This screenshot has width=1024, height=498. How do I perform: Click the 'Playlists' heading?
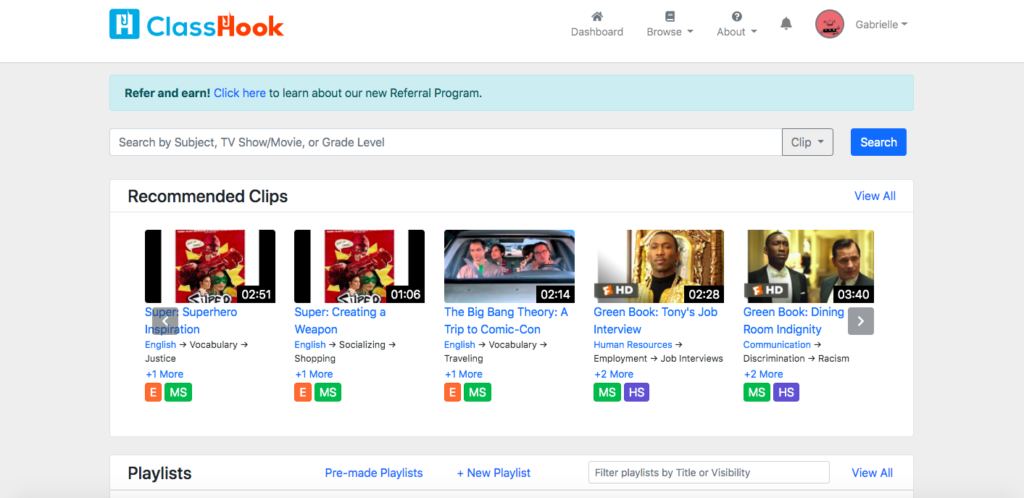click(160, 473)
